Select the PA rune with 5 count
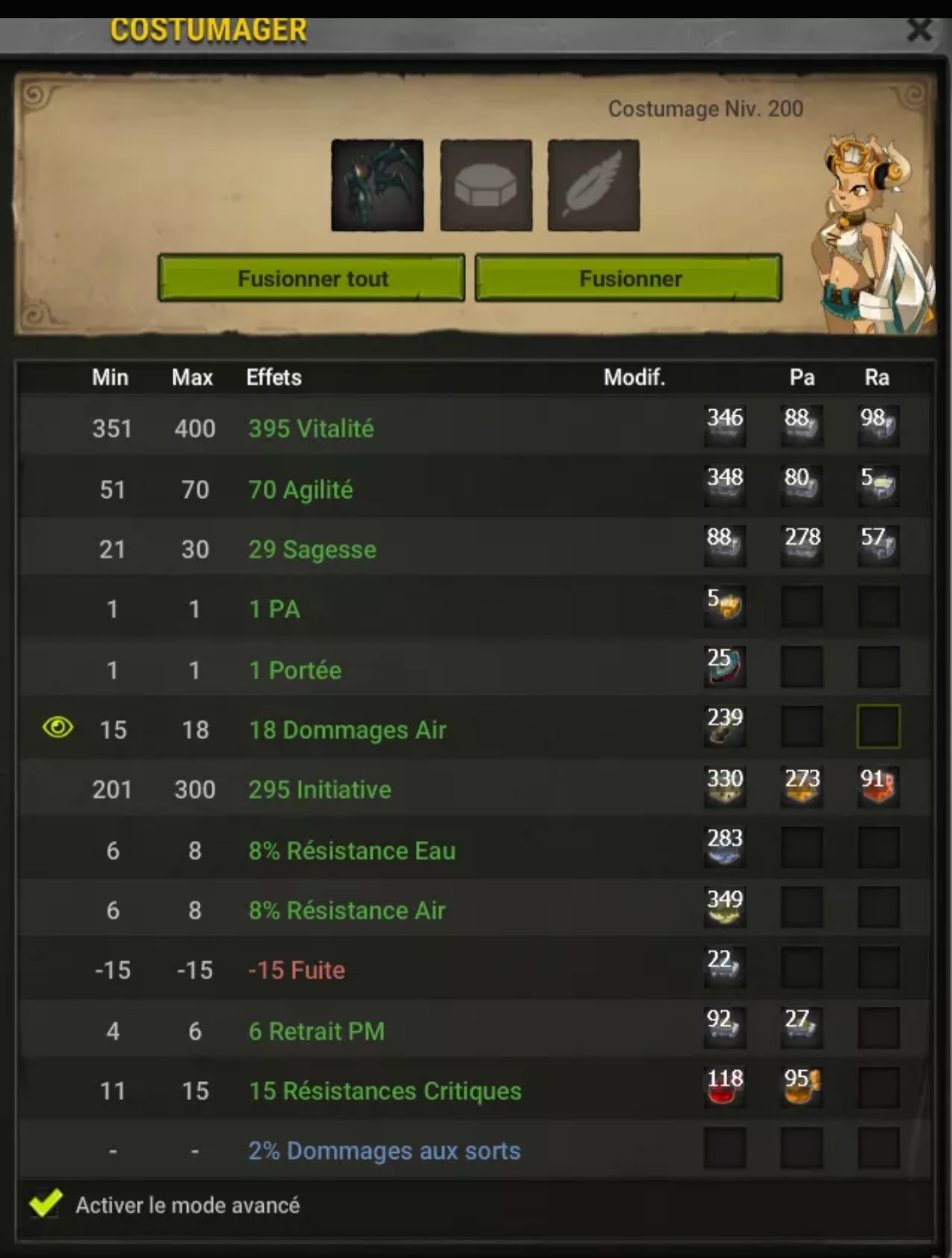This screenshot has width=952, height=1258. [725, 606]
